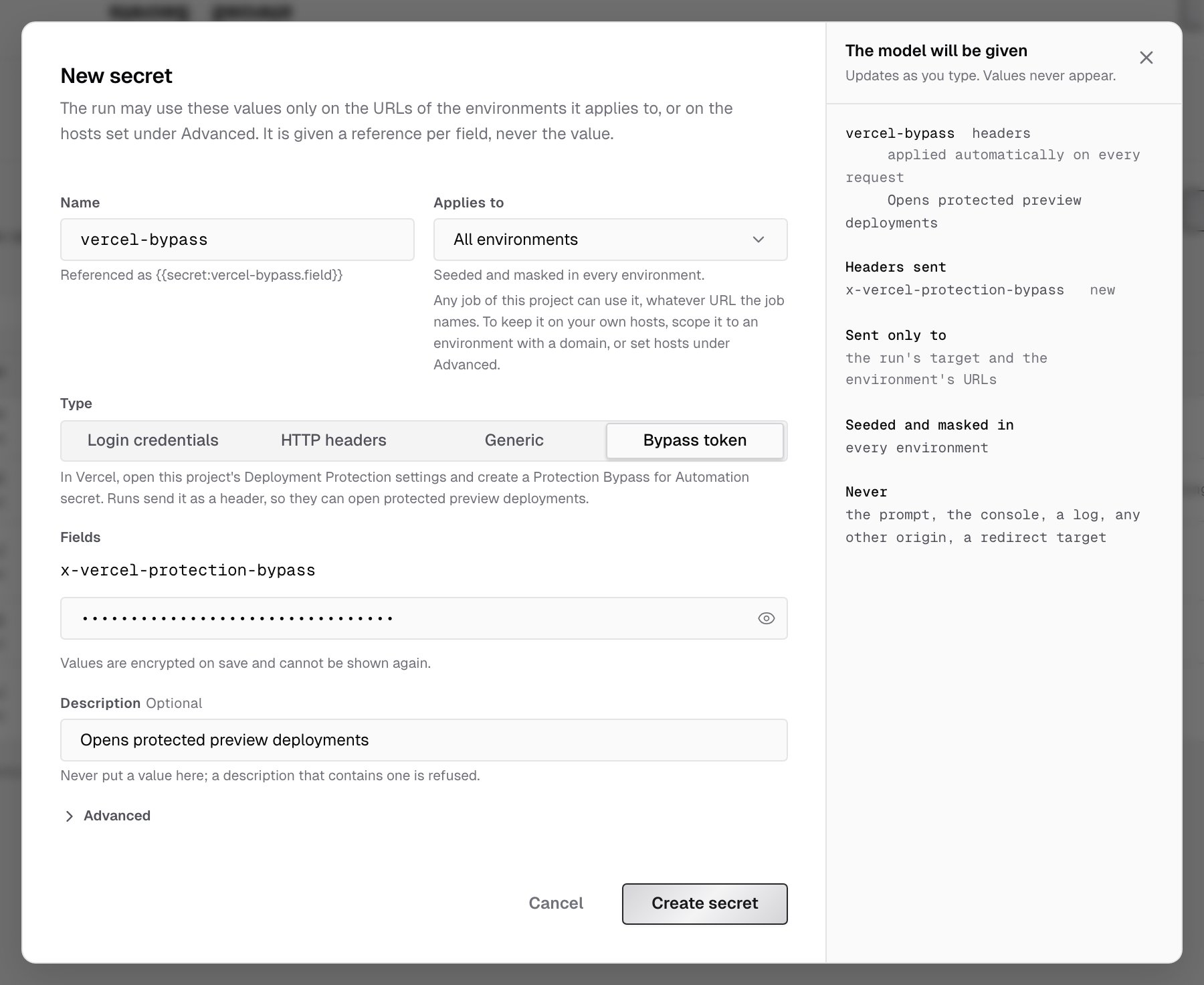The height and width of the screenshot is (985, 1204).
Task: Click the Create secret button
Action: coord(704,903)
